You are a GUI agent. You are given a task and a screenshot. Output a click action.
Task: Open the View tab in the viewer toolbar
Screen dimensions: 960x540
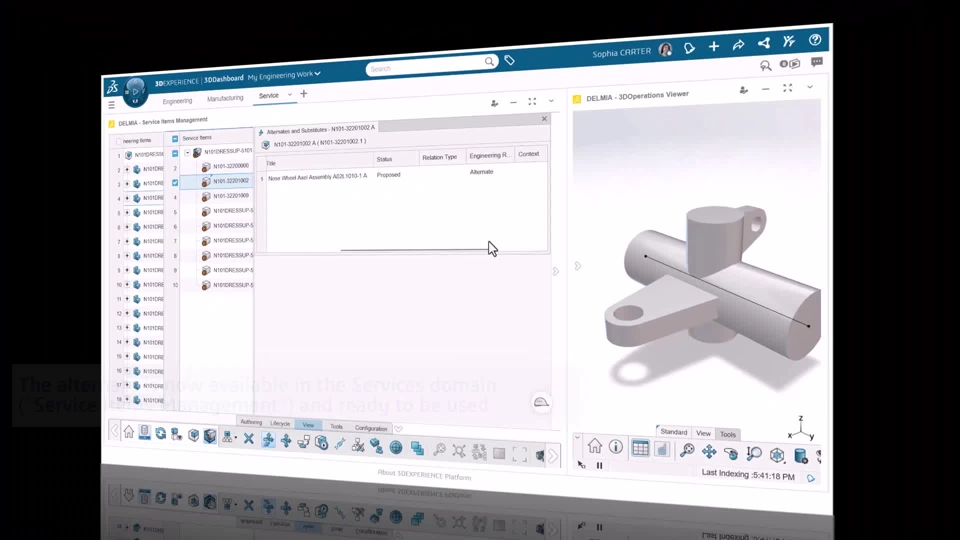pos(703,433)
